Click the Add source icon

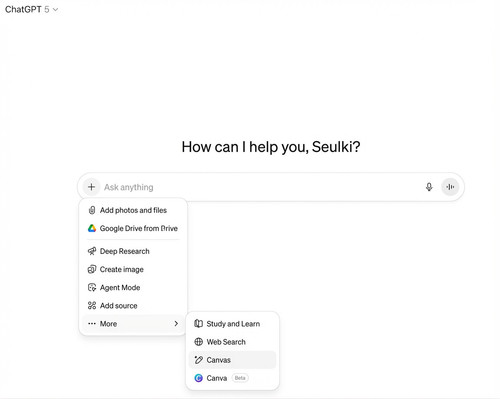(92, 306)
